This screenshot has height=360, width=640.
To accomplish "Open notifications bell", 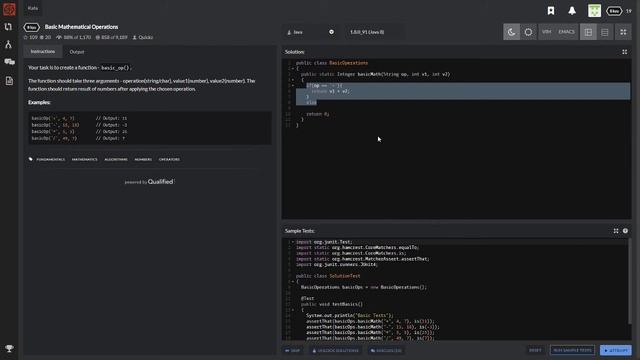I will [x=572, y=11].
